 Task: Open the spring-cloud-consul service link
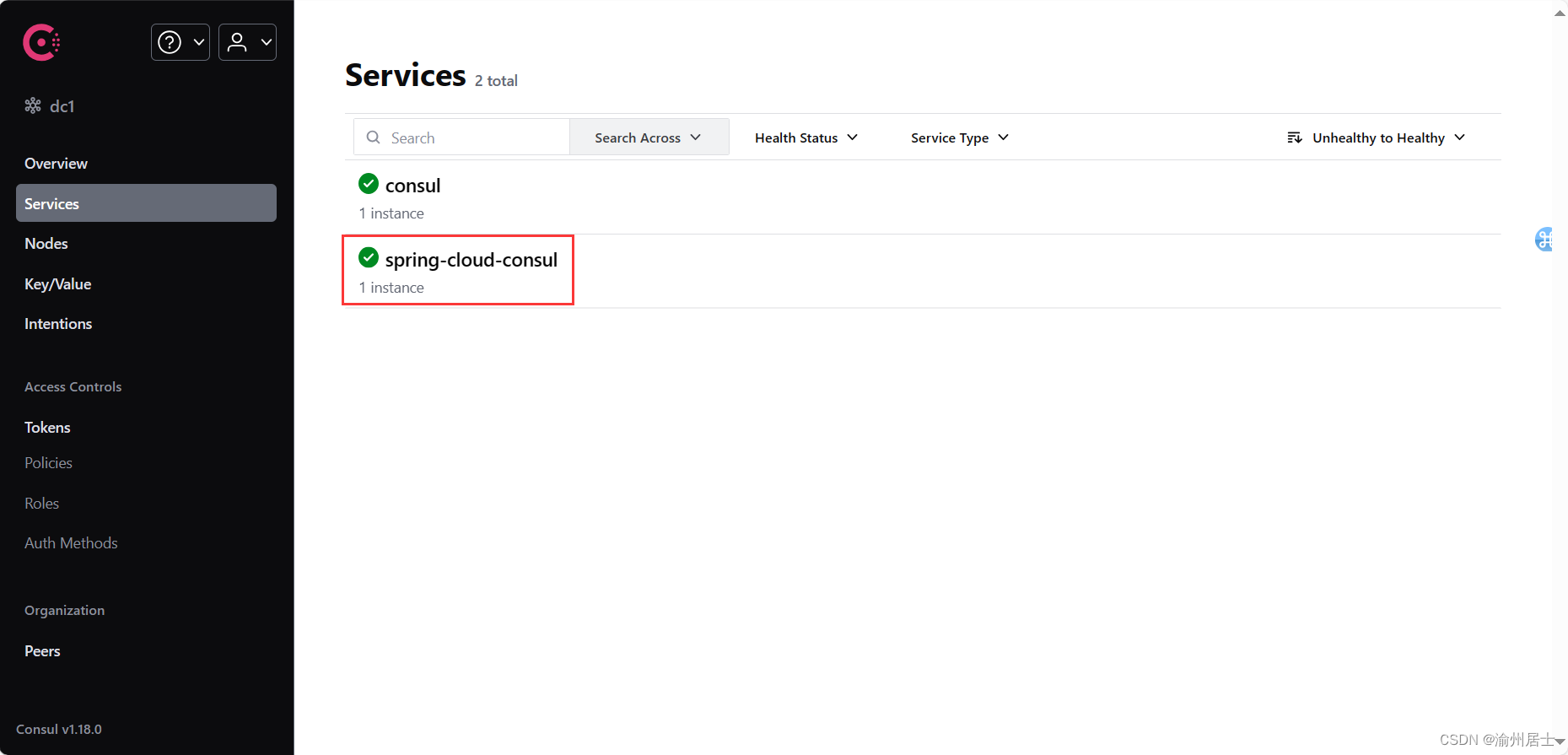(x=471, y=260)
